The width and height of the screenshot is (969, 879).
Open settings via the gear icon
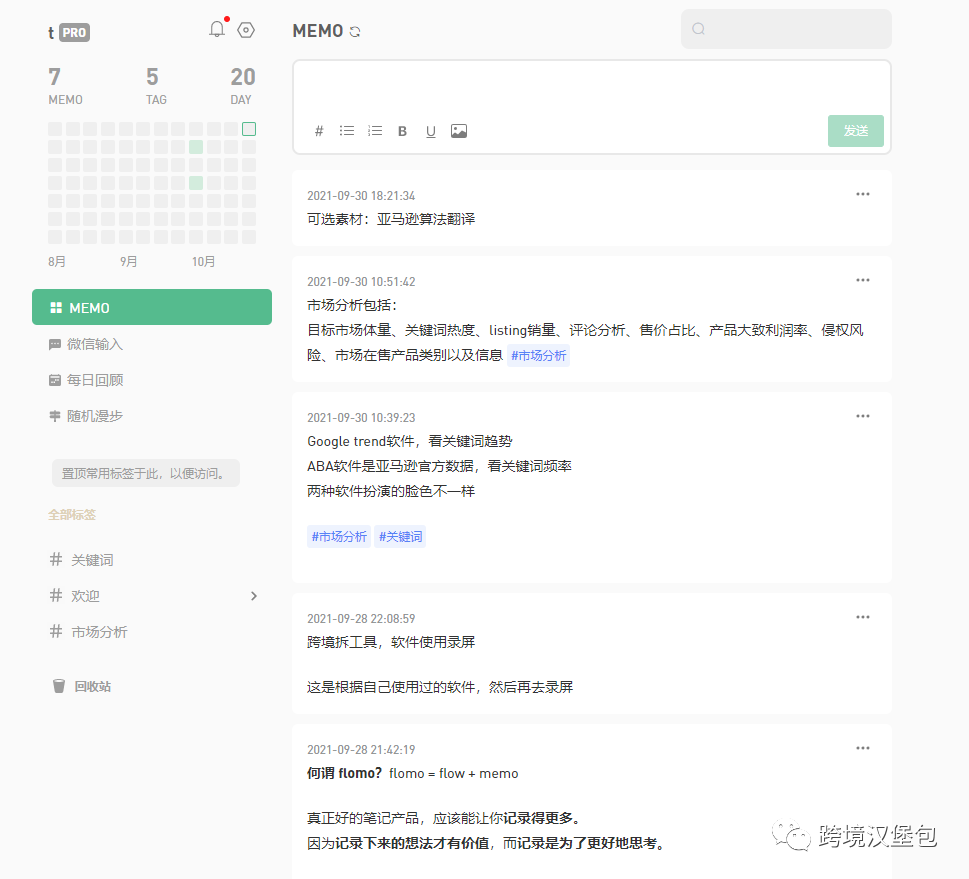pyautogui.click(x=246, y=31)
